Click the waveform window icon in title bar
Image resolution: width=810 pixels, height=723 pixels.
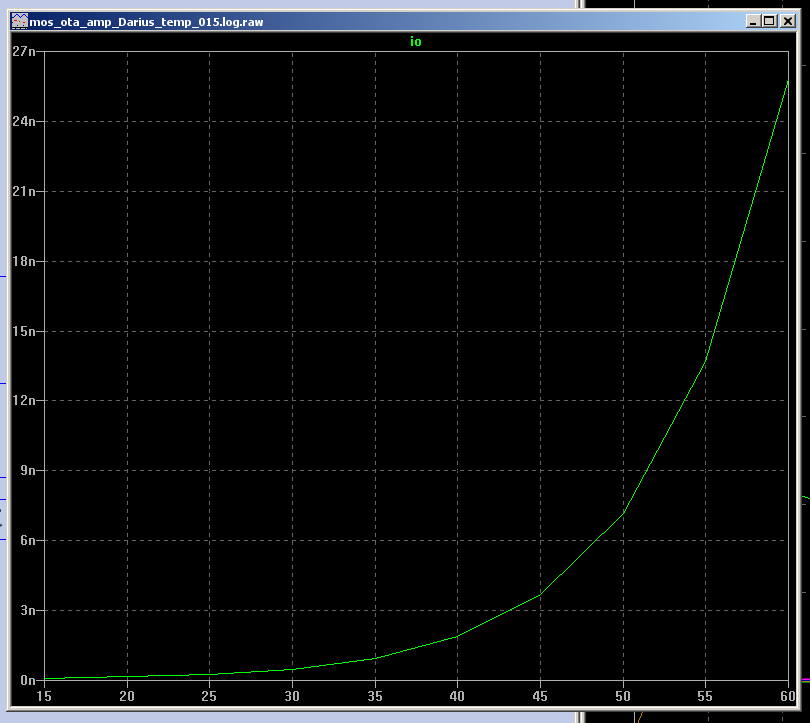pos(20,21)
